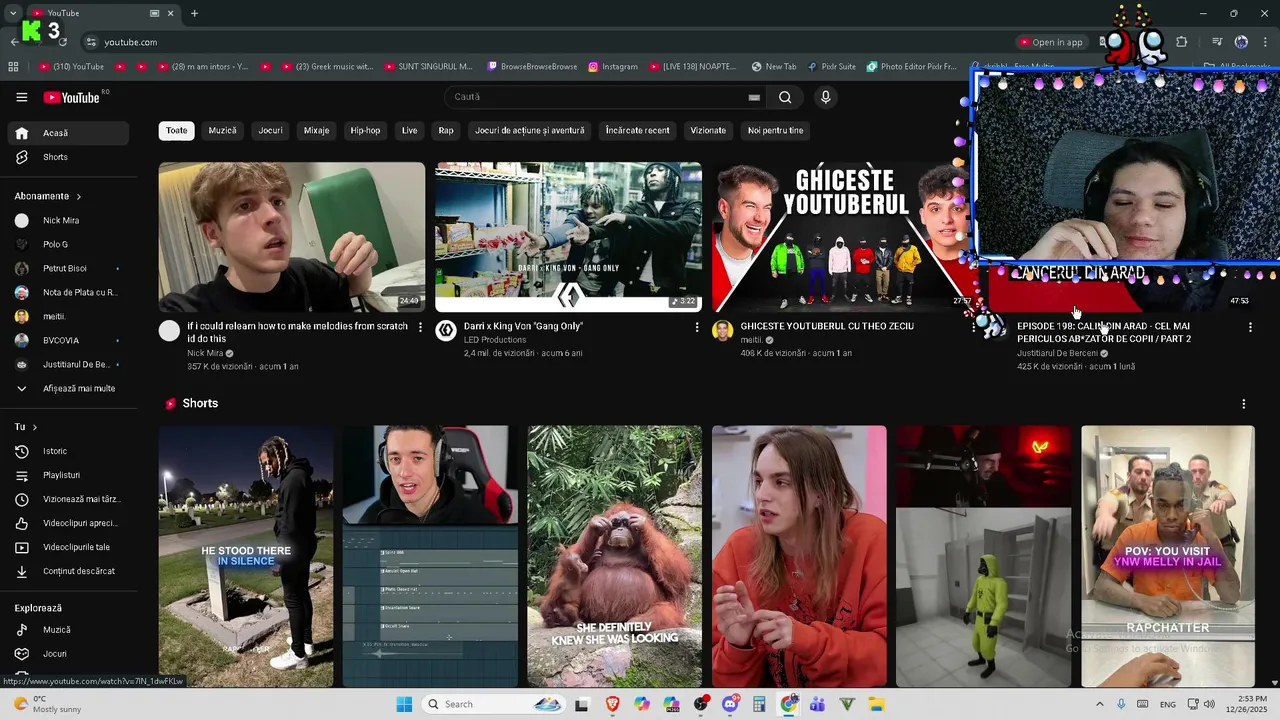This screenshot has width=1280, height=720.
Task: Open Muzică under Explorează
Action: [68, 630]
